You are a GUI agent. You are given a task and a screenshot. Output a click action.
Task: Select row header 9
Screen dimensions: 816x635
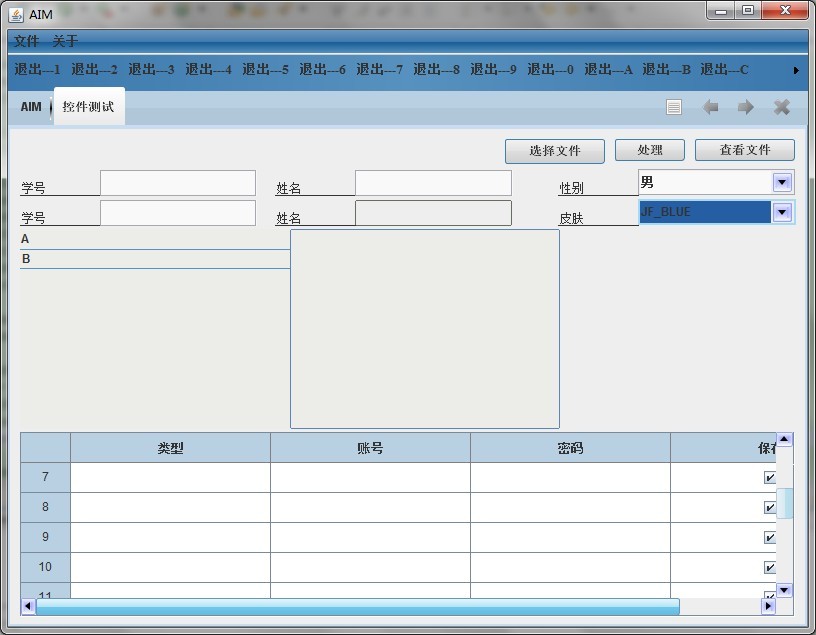click(x=45, y=537)
